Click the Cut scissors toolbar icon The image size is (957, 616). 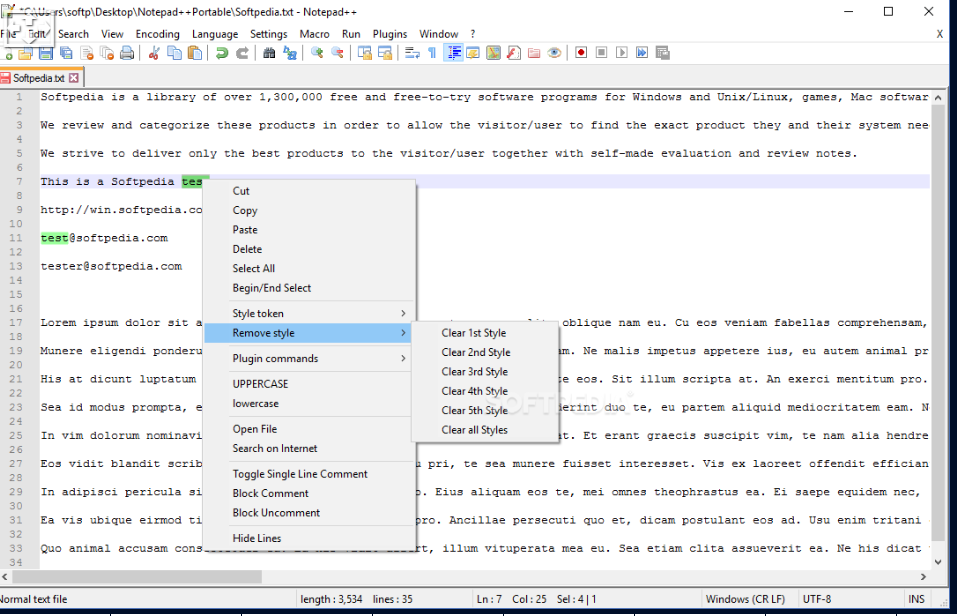pyautogui.click(x=154, y=54)
